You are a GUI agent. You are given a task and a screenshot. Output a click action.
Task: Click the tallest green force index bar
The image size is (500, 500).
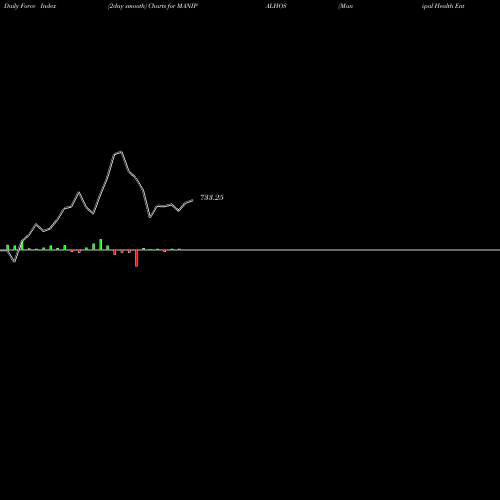(x=101, y=244)
